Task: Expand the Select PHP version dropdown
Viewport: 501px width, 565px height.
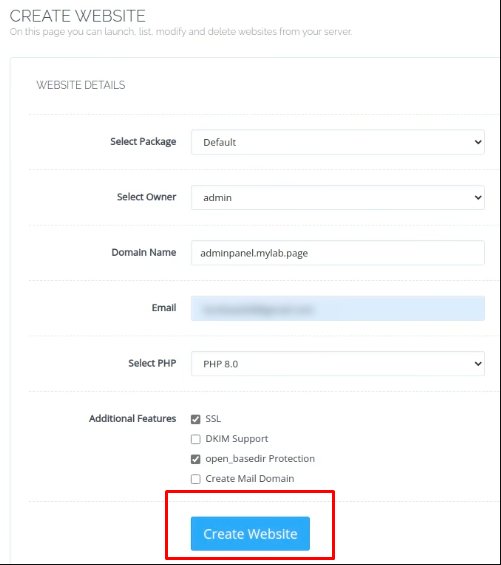Action: 338,364
